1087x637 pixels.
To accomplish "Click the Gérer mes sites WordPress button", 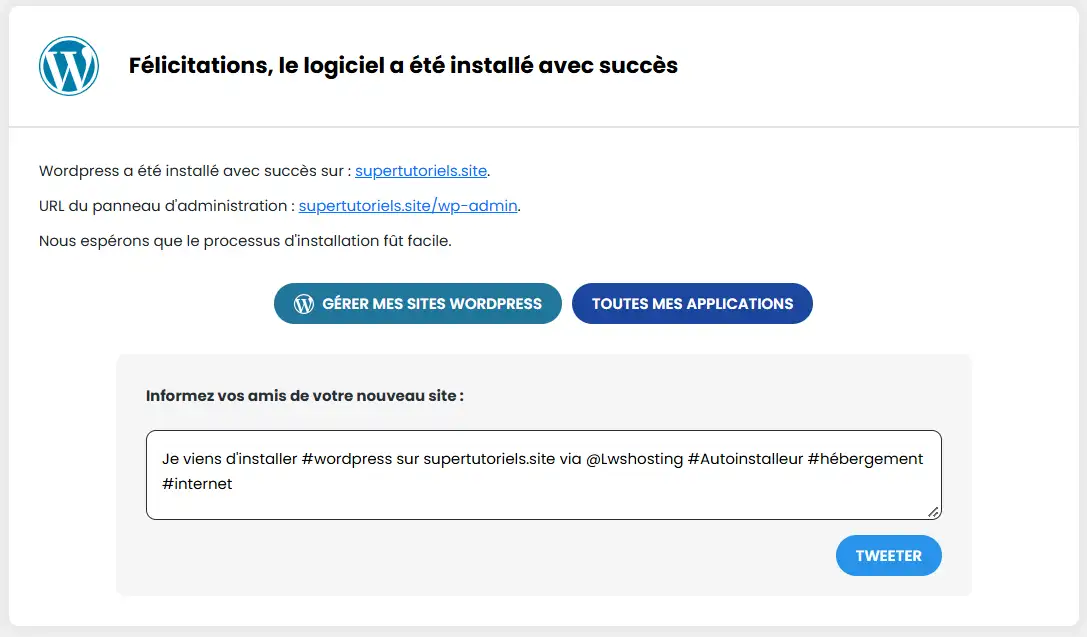I will pyautogui.click(x=417, y=304).
